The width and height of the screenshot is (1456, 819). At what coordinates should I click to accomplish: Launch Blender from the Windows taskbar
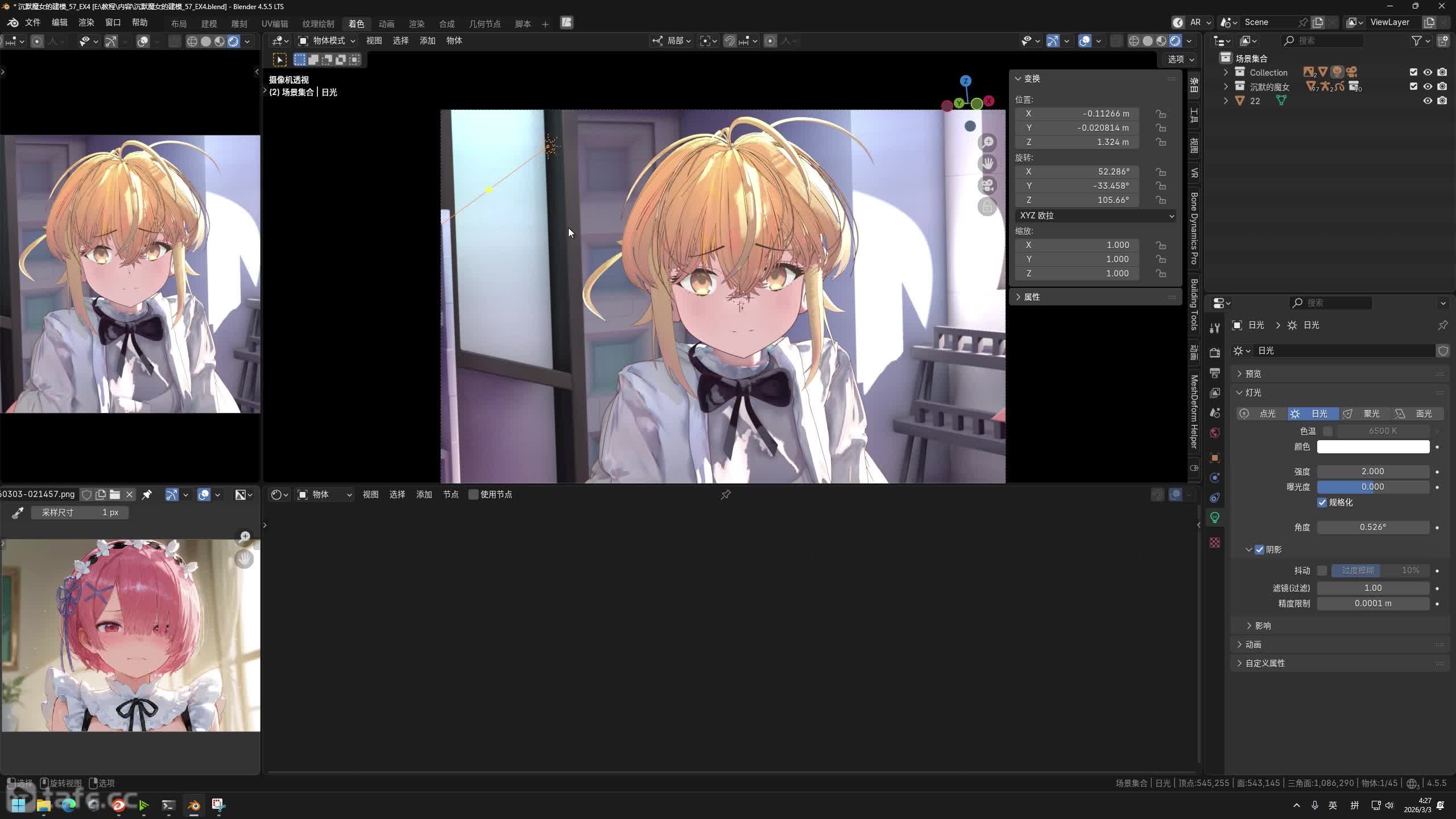point(193,805)
